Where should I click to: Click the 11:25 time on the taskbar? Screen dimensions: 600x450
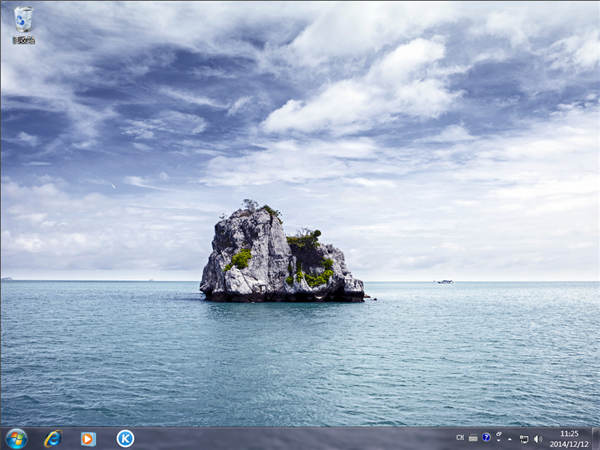click(569, 433)
